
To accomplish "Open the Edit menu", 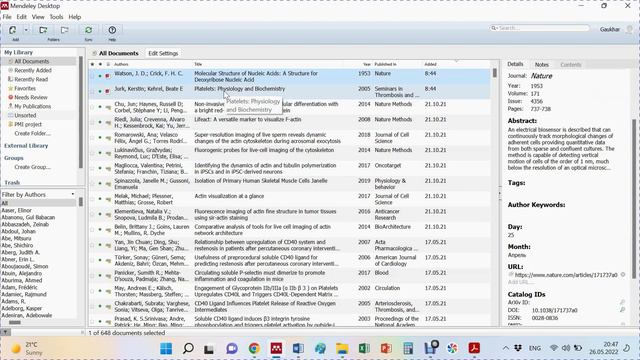I will [x=22, y=17].
